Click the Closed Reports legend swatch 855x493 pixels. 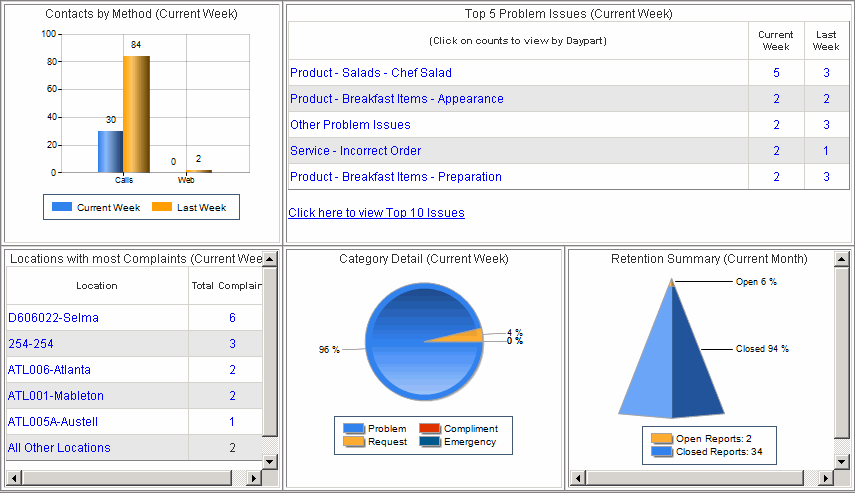click(x=661, y=452)
